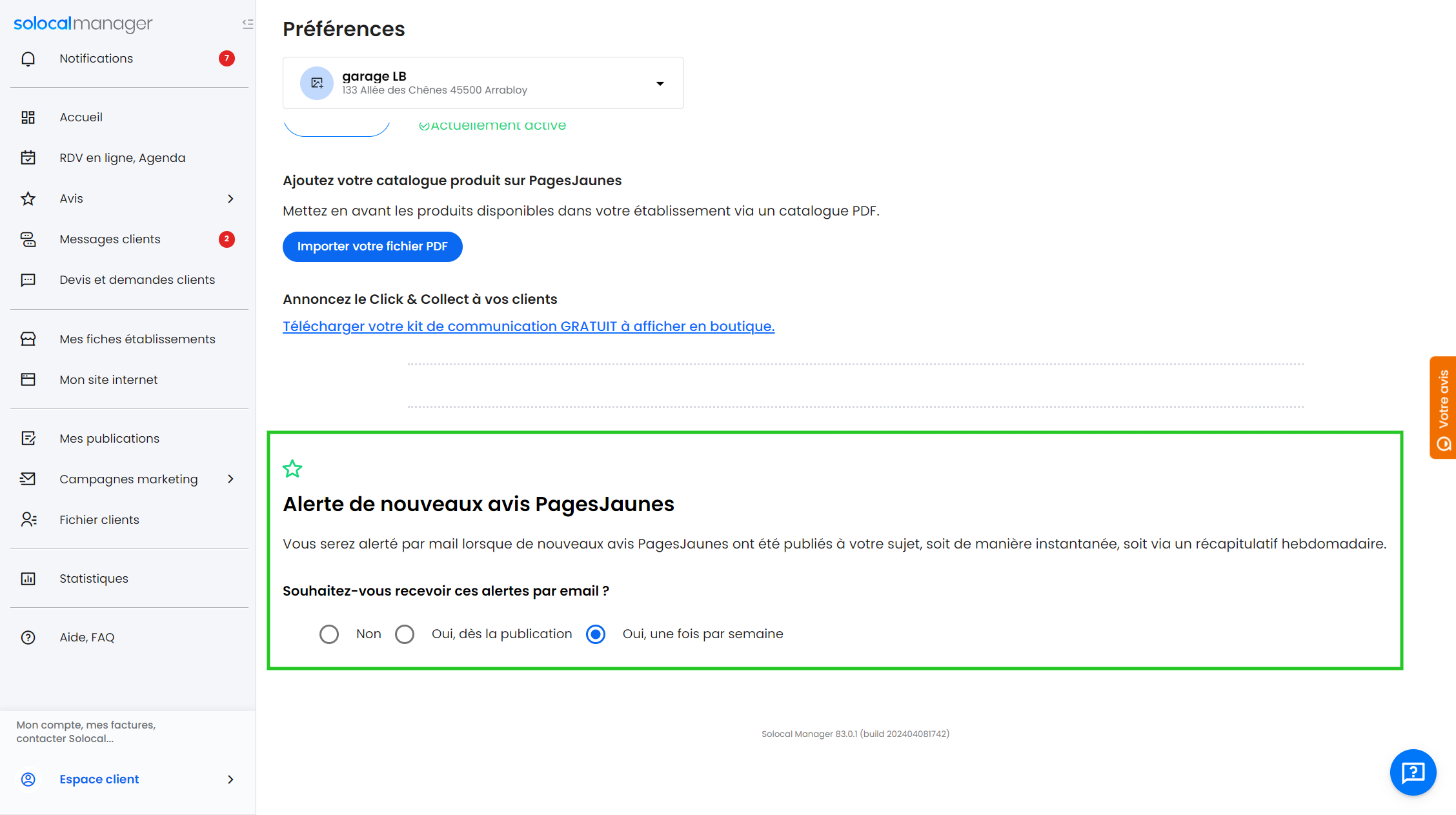This screenshot has width=1456, height=815.
Task: Click the Messages clients chat icon
Action: point(28,239)
